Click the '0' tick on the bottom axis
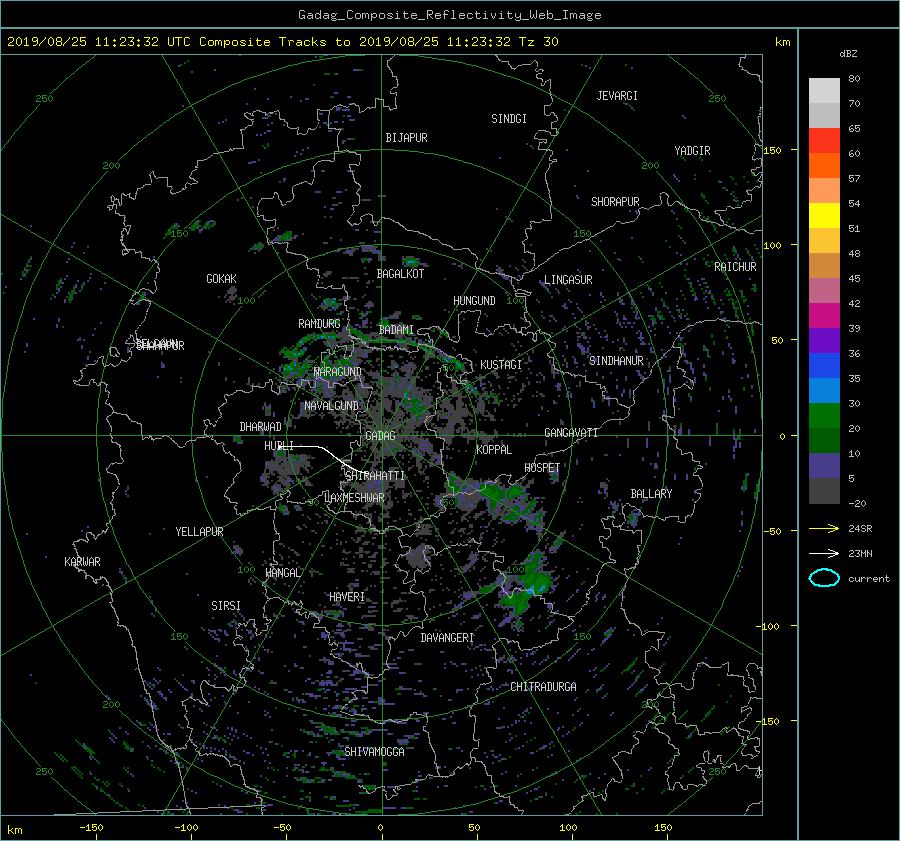 (380, 828)
